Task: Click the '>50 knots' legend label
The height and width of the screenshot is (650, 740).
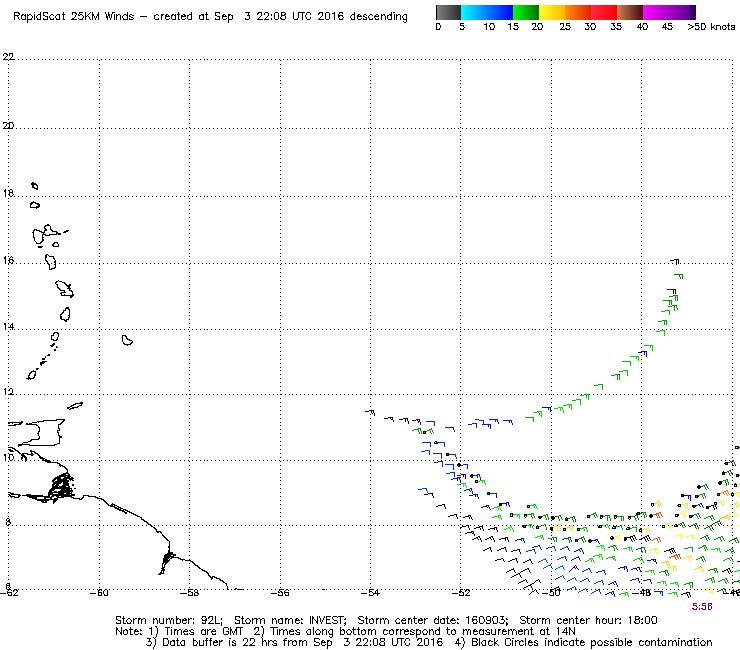Action: pos(711,27)
